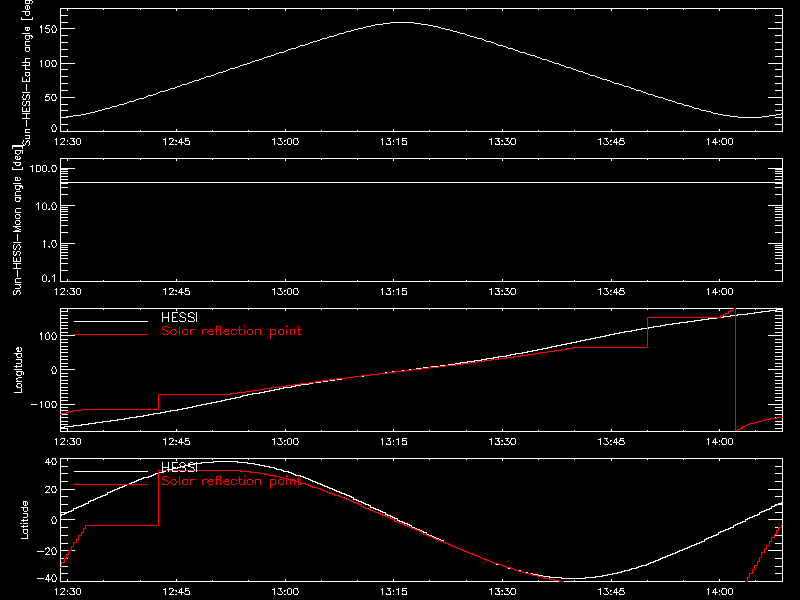The width and height of the screenshot is (800, 600).
Task: Select 14:00 label under Moon angle plot
Action: [x=720, y=292]
